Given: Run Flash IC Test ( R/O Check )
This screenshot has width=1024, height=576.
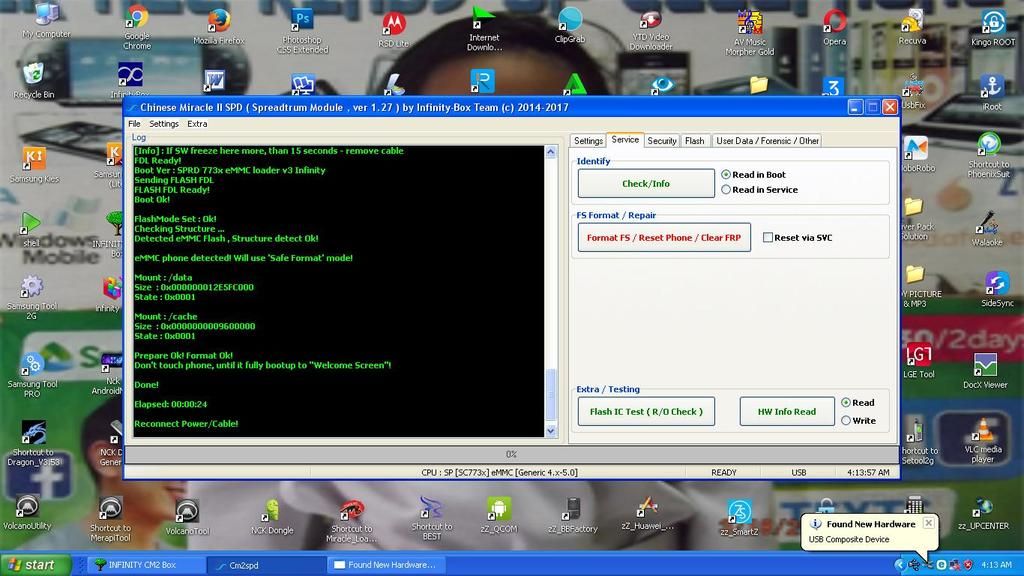Looking at the screenshot, I should 646,411.
